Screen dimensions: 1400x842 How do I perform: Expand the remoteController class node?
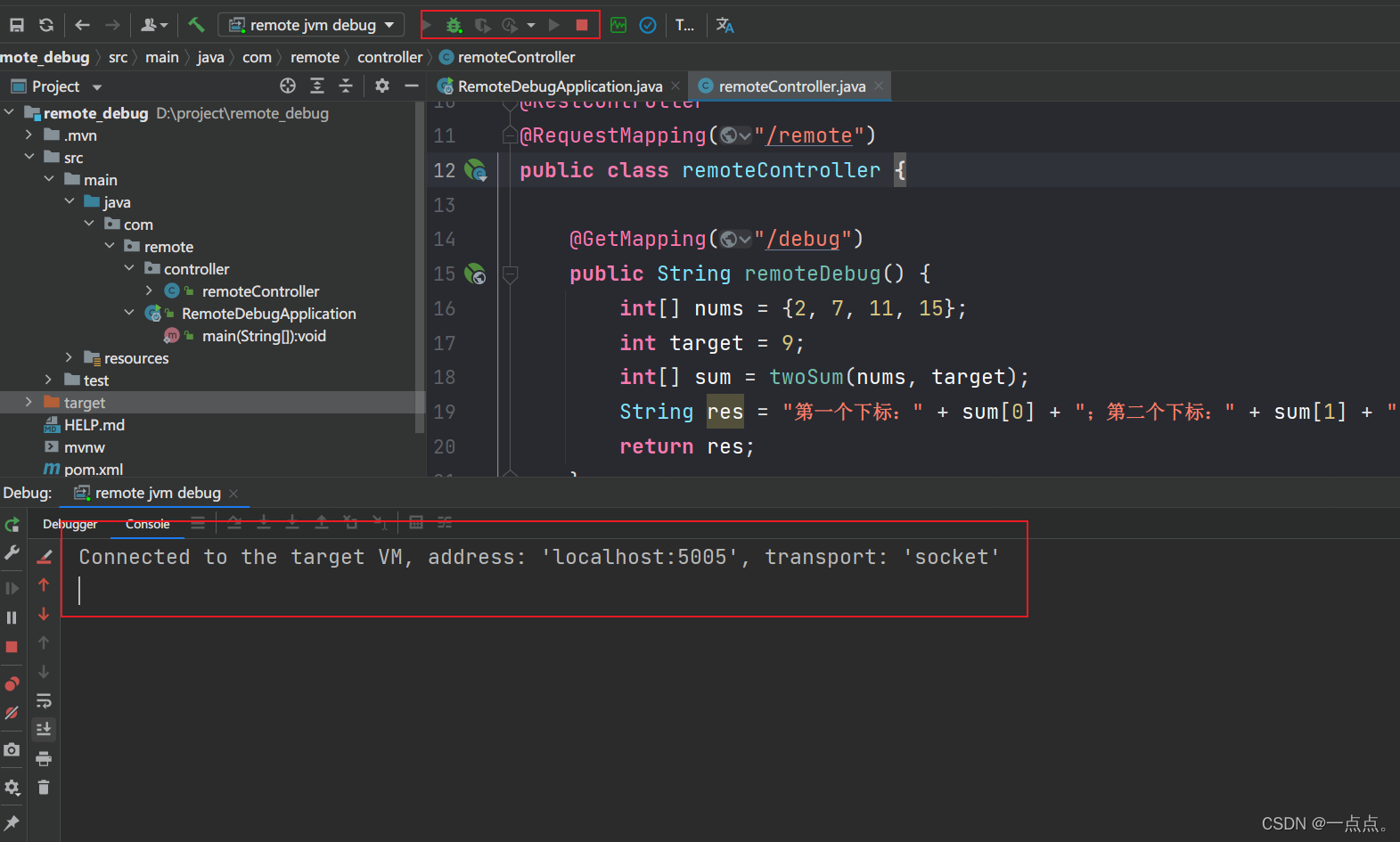(x=149, y=290)
